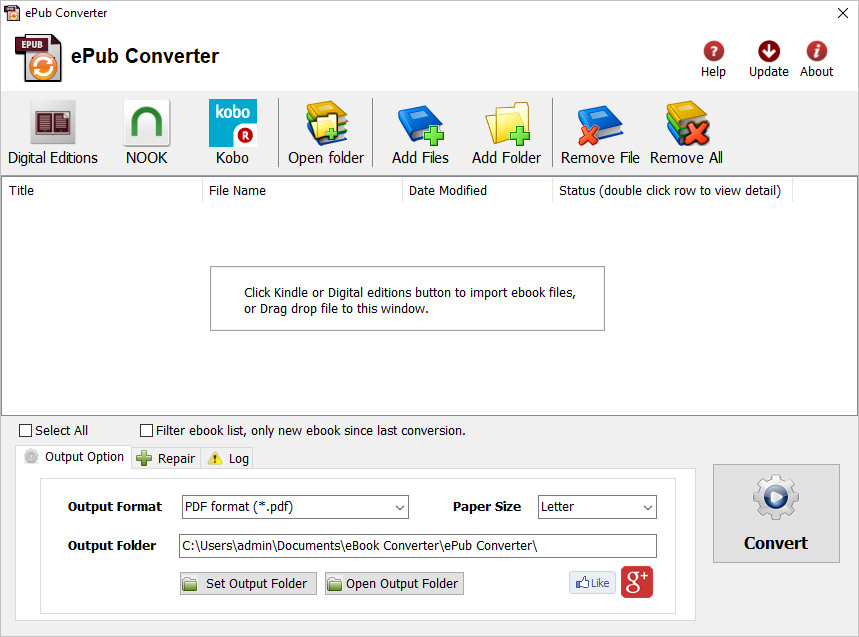Viewport: 859px width, 637px height.
Task: Sort by the File Name column header
Action: [x=302, y=191]
